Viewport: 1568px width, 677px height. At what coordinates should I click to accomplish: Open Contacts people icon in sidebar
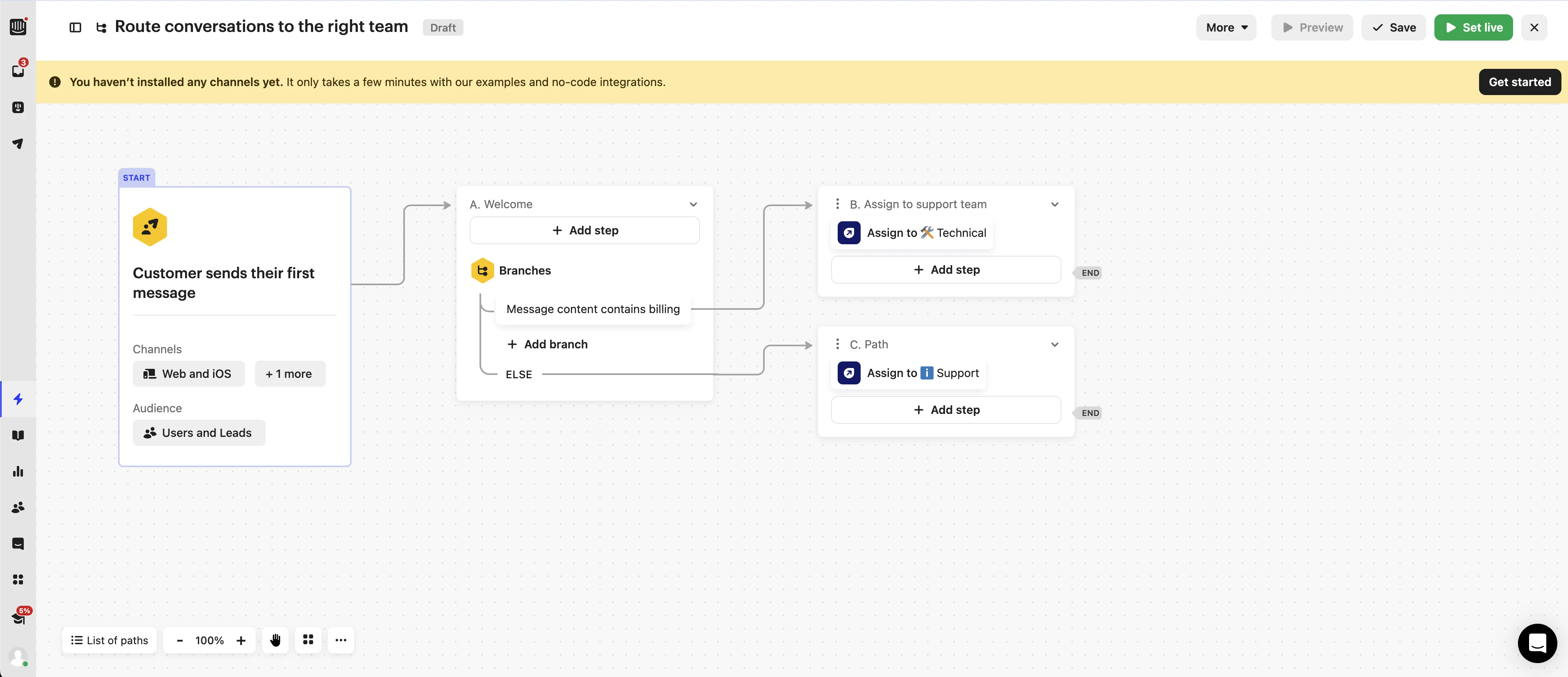click(18, 507)
